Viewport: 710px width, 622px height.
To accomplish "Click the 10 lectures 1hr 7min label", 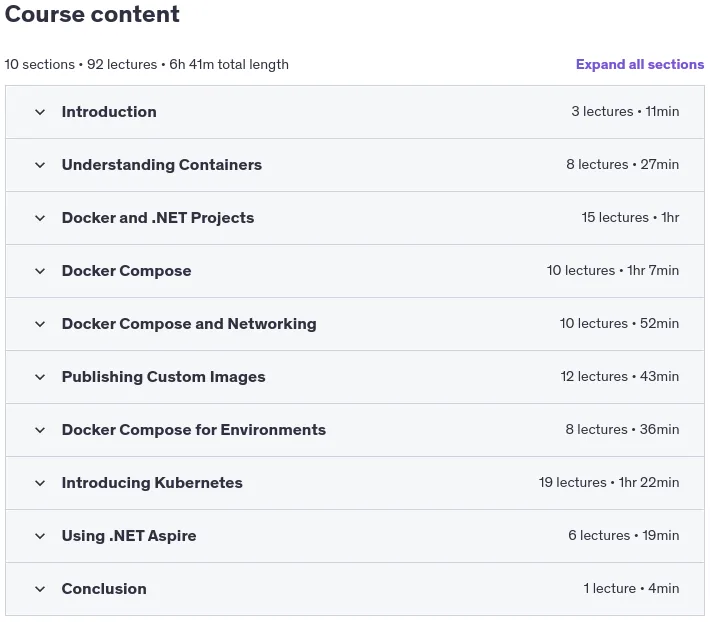I will coord(613,270).
